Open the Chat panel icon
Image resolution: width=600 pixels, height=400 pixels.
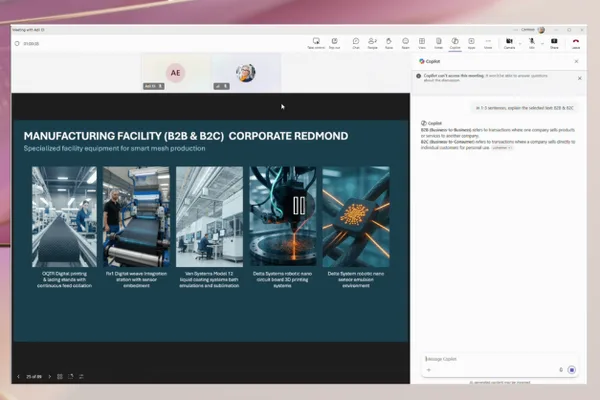(356, 43)
